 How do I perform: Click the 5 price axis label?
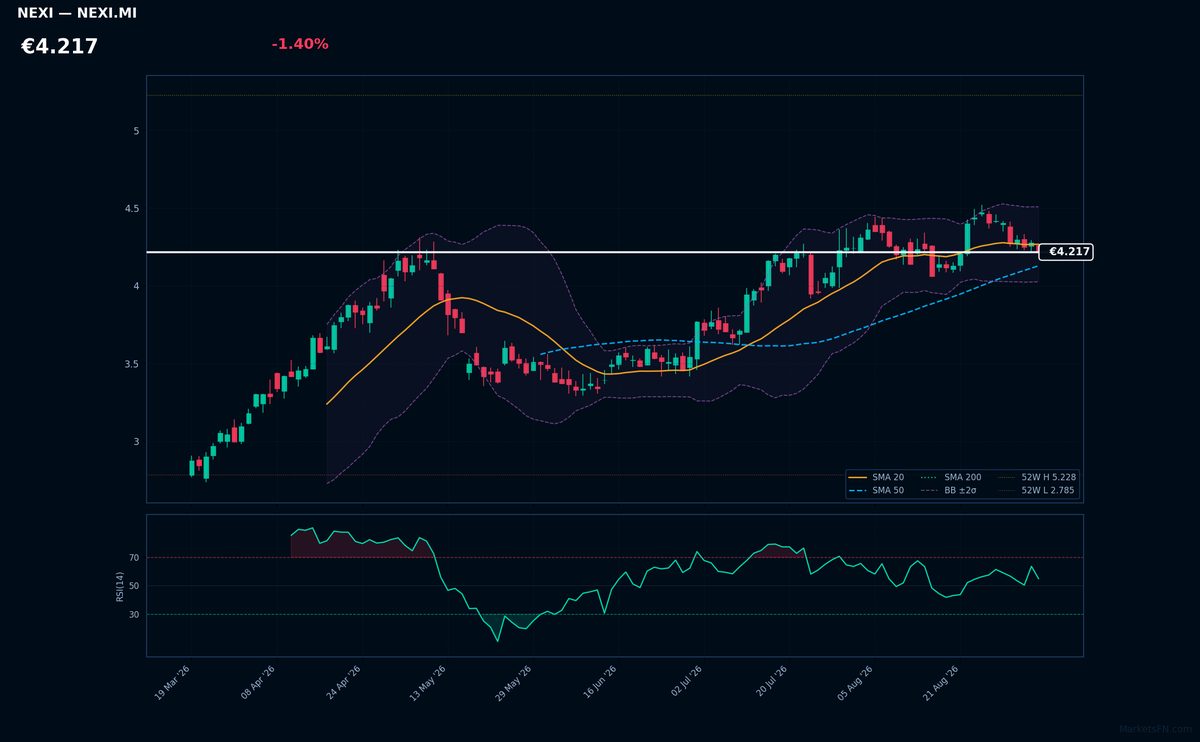pos(136,131)
